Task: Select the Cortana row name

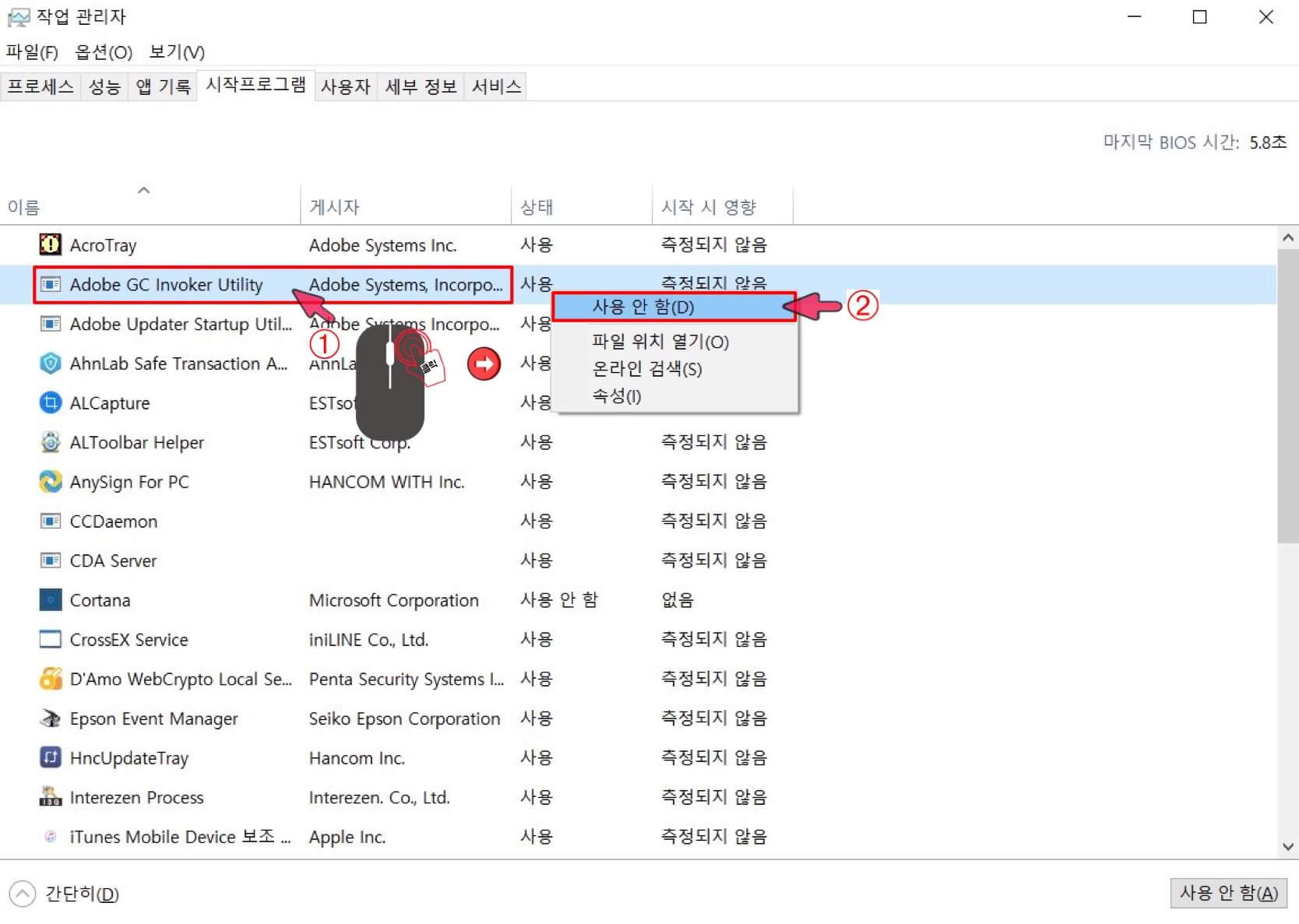Action: point(100,600)
